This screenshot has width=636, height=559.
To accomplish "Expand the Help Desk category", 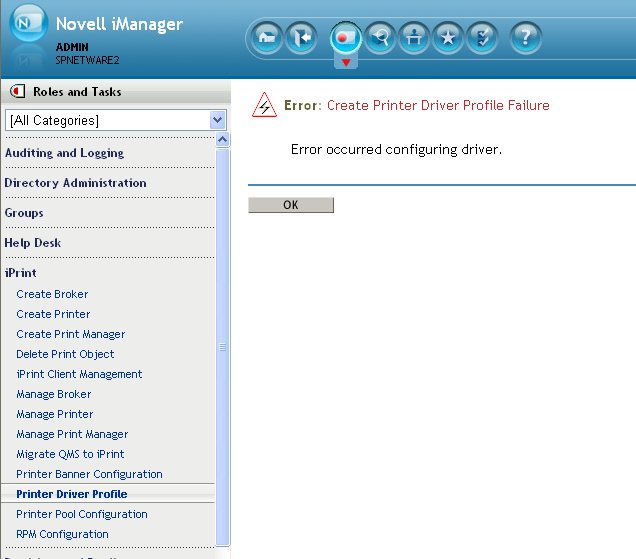I will pos(32,243).
